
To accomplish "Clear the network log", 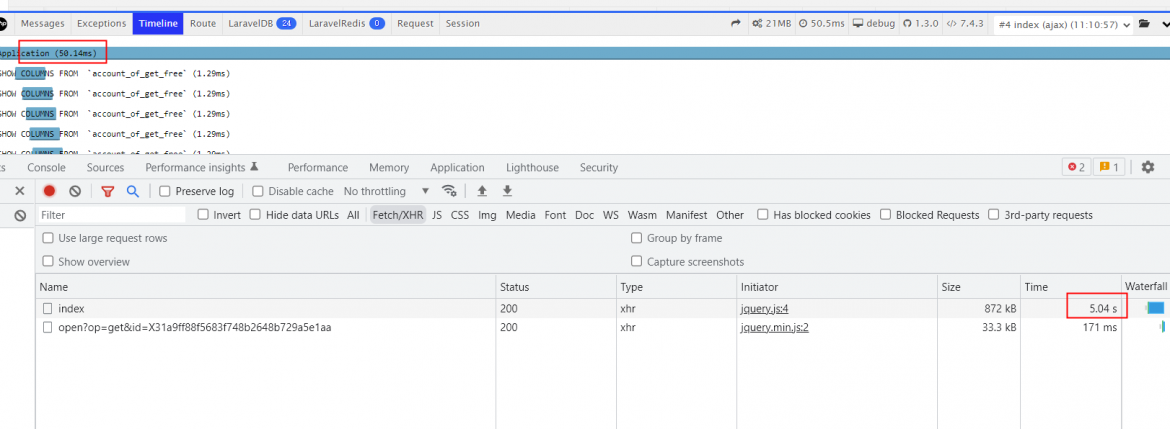I will point(75,191).
